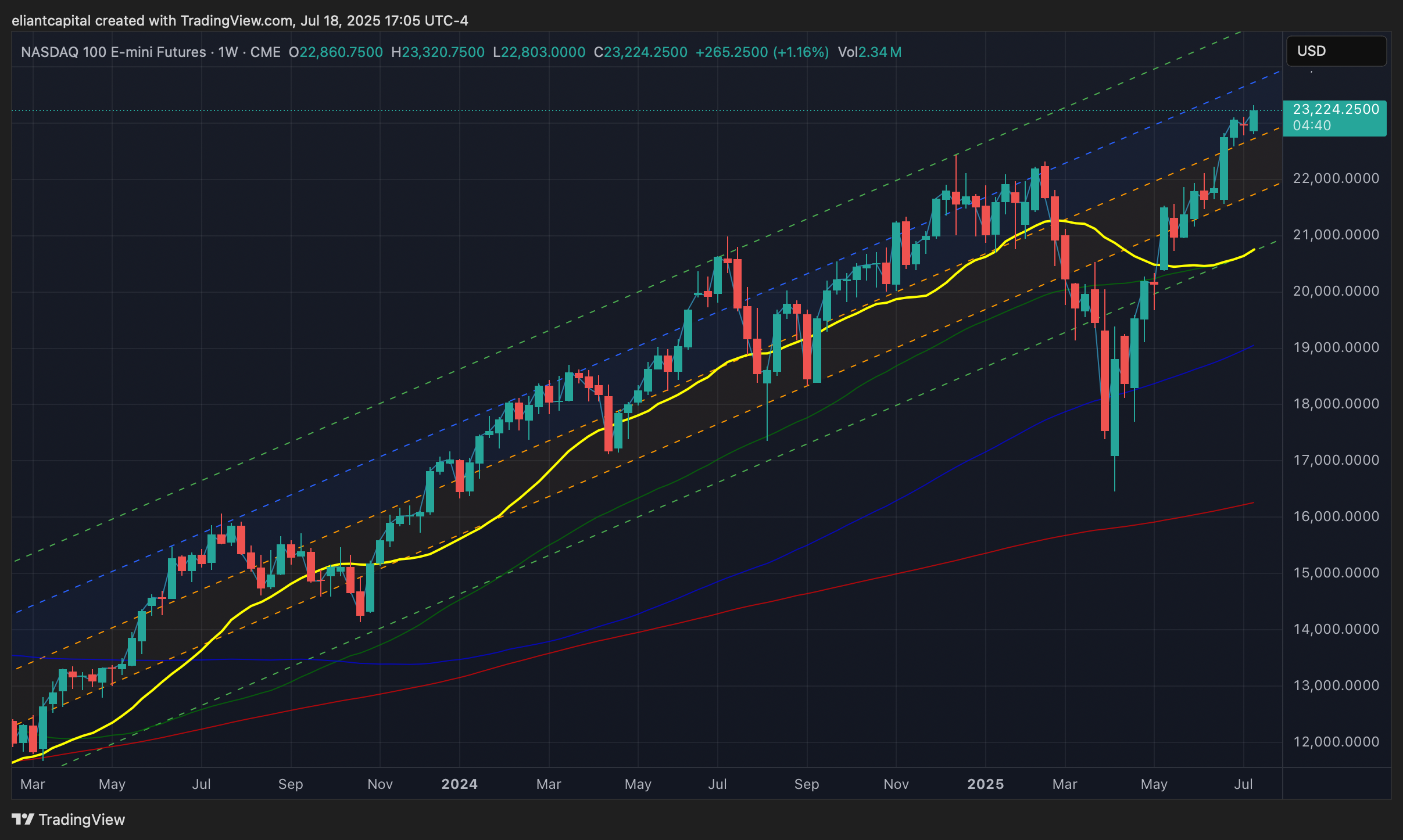
Task: Click the 2025 year marker on time axis
Action: pyautogui.click(x=985, y=784)
